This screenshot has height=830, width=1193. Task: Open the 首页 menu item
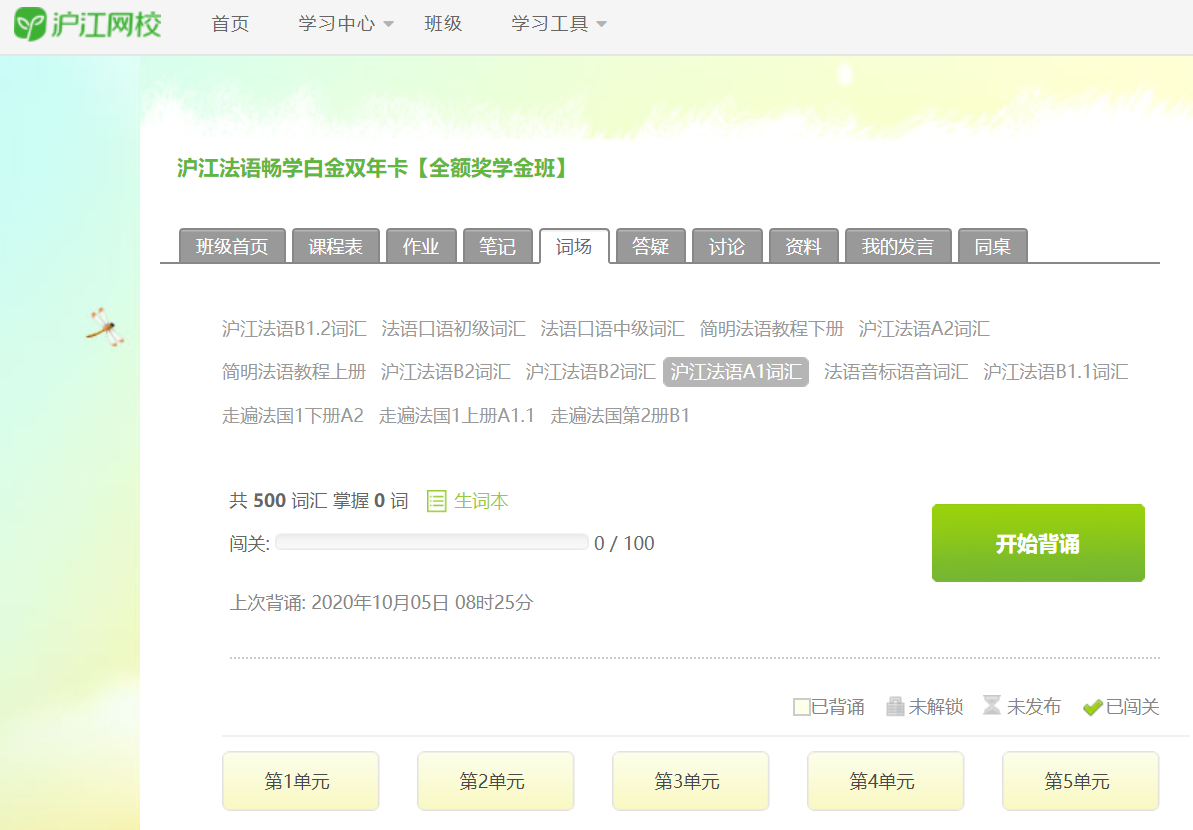click(x=230, y=24)
